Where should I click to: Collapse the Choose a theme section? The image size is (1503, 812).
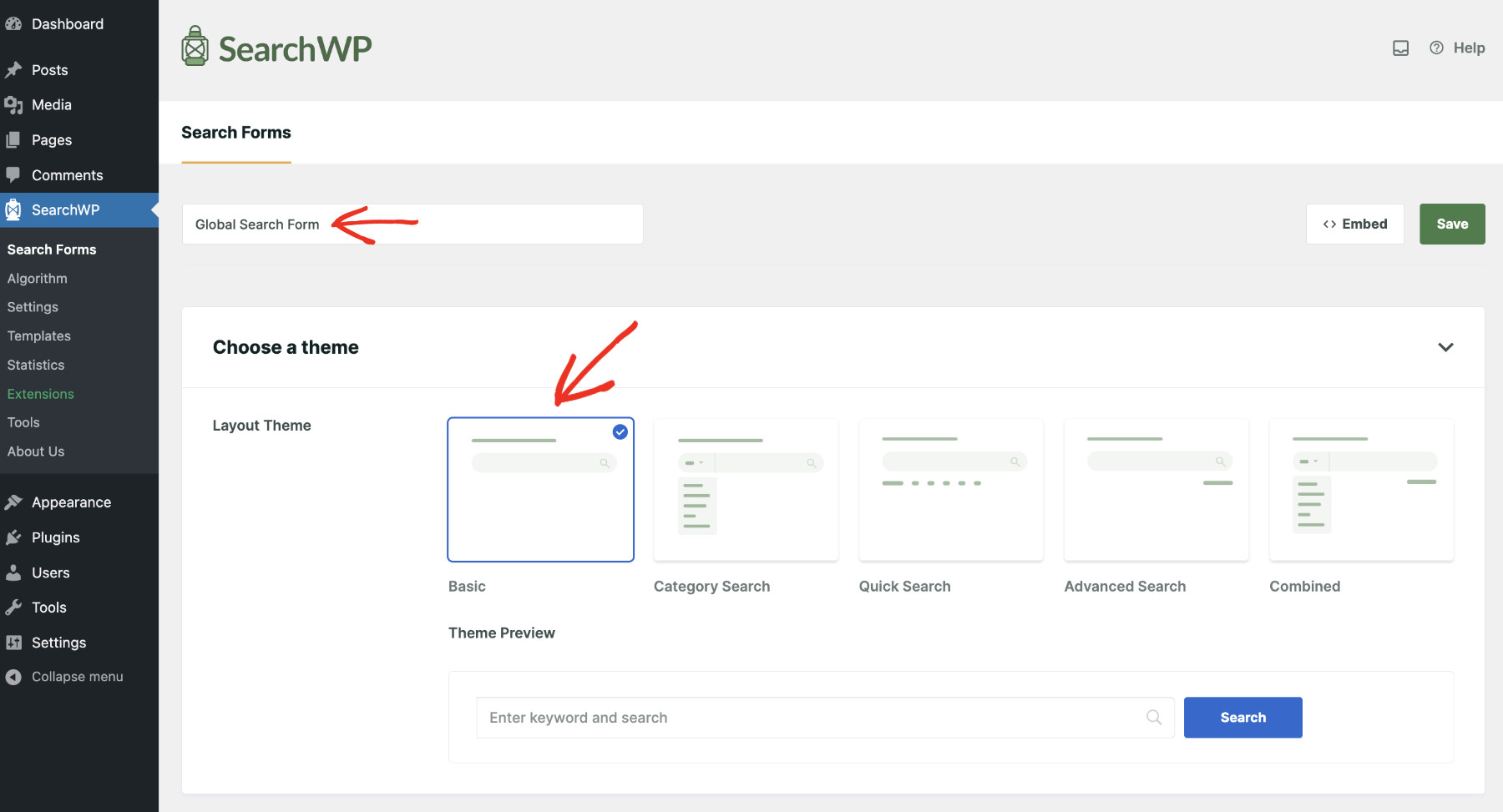[1446, 347]
